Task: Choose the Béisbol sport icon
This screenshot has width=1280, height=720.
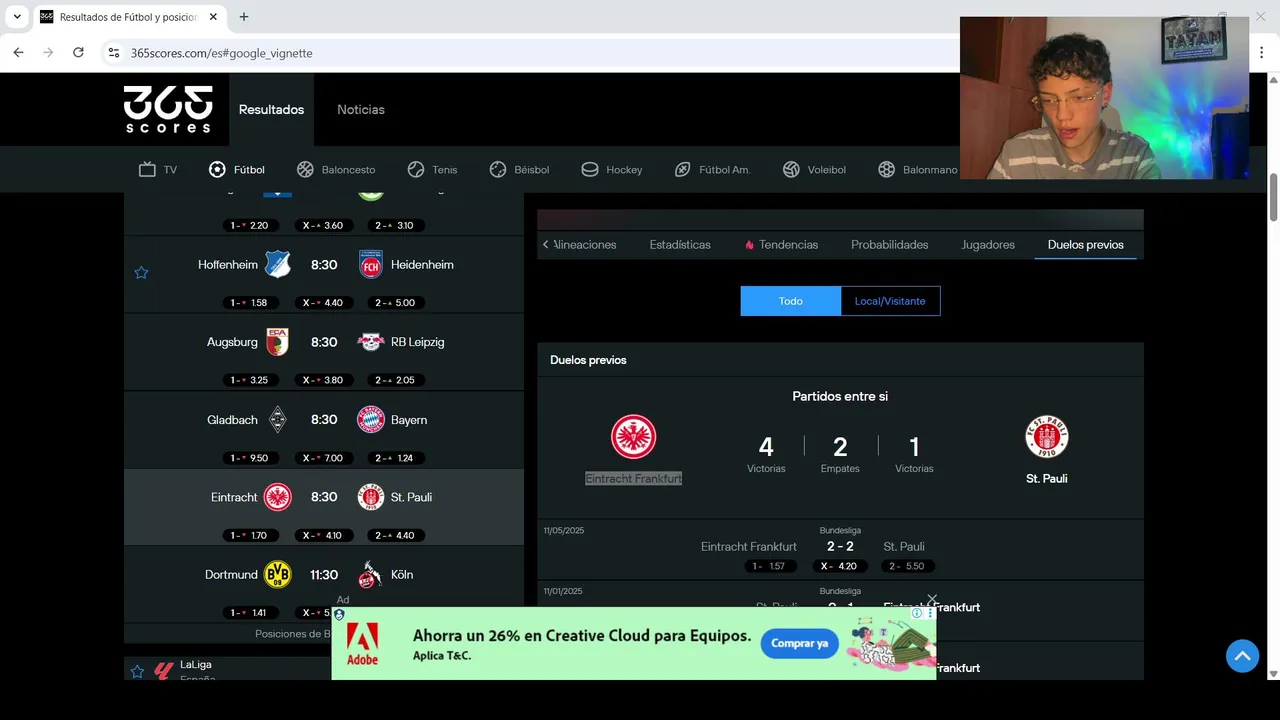Action: click(498, 169)
